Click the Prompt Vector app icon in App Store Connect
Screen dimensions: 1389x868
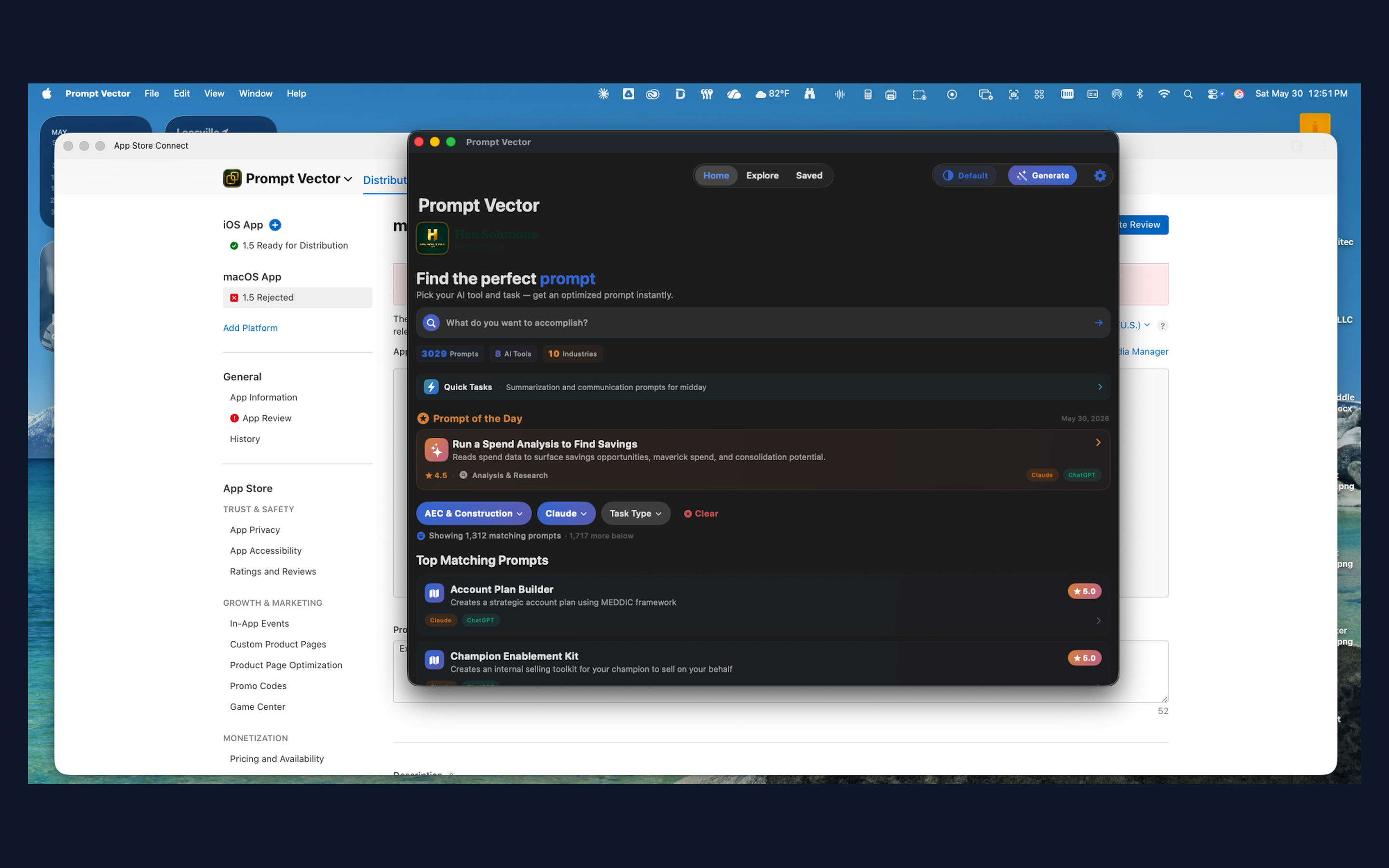pos(232,178)
